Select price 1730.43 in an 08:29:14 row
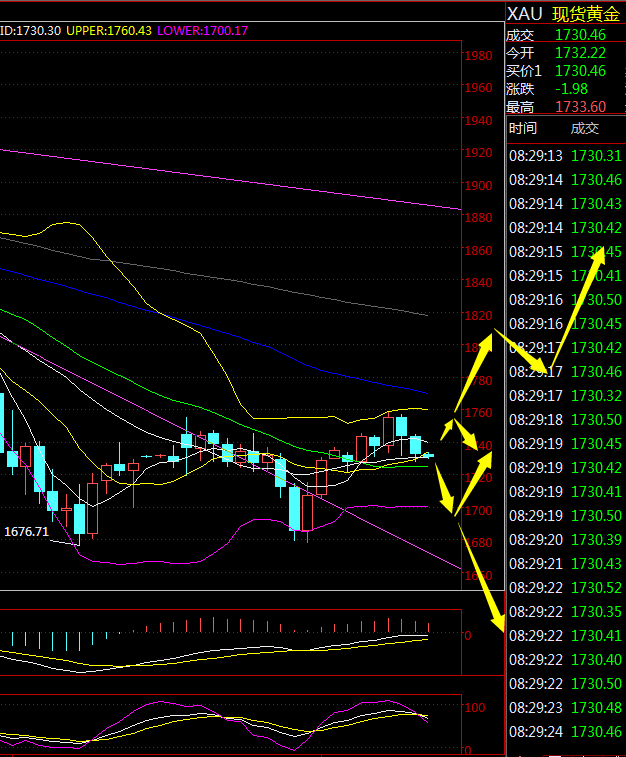The width and height of the screenshot is (626, 757). click(x=597, y=204)
